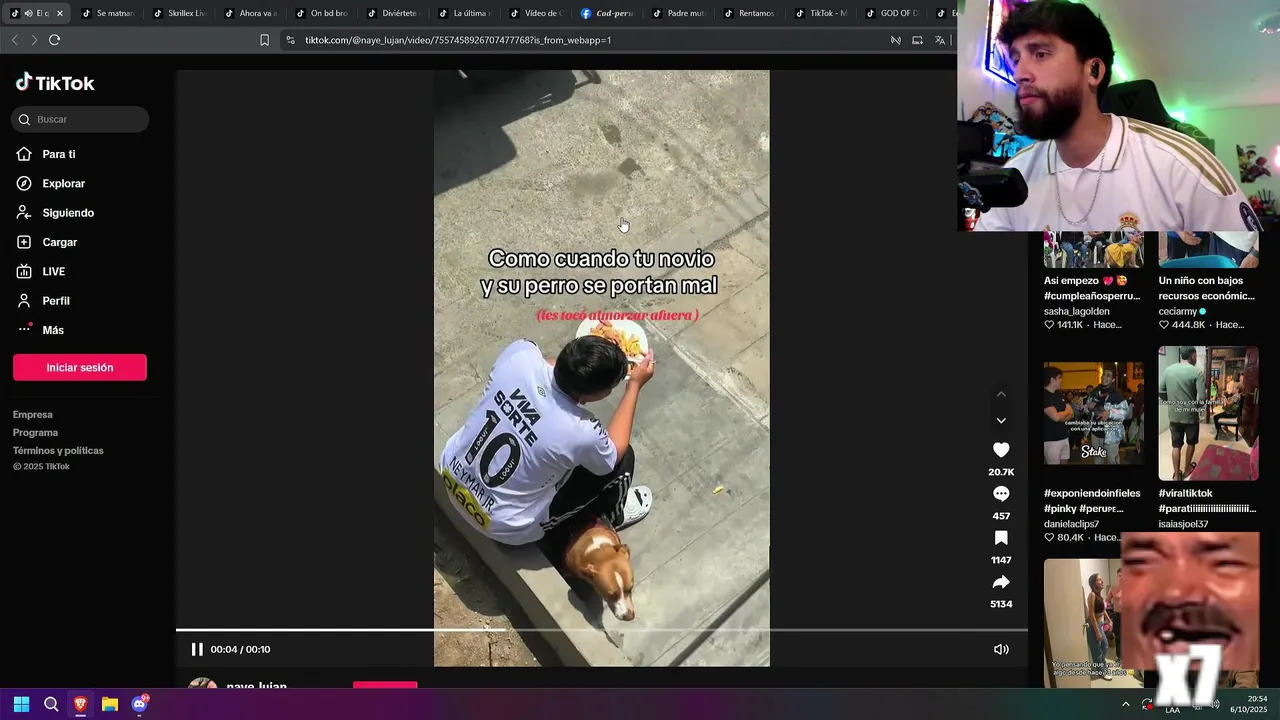Screen dimensions: 1280x720
Task: Switch to the Se matnar tab
Action: [x=108, y=13]
